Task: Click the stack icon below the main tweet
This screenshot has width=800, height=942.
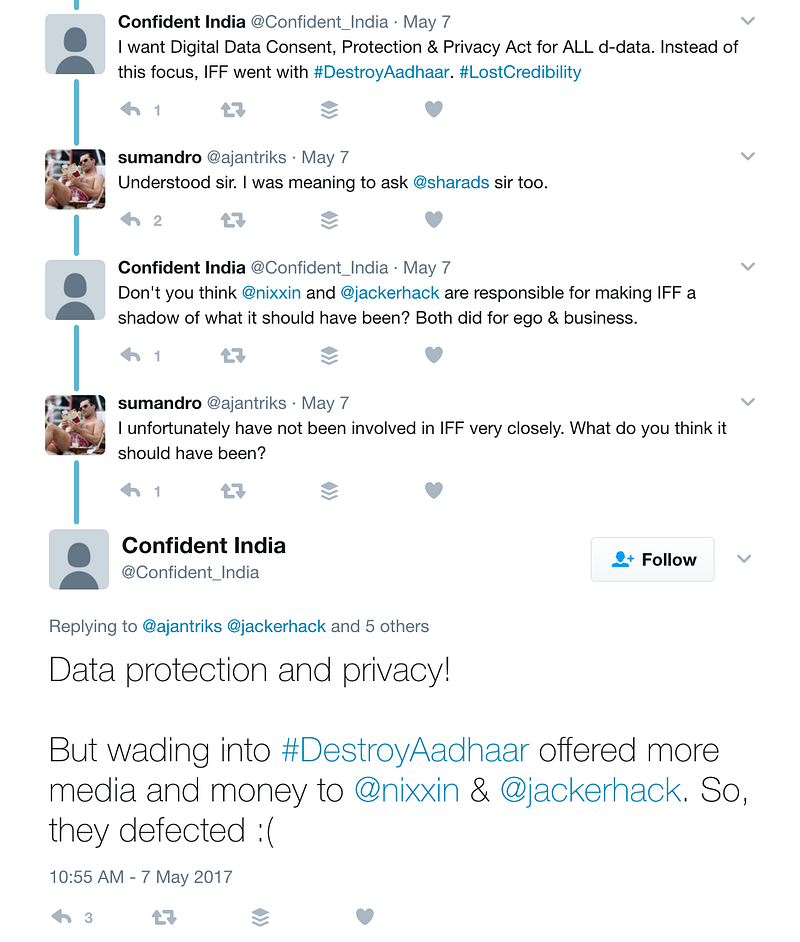Action: tap(261, 916)
